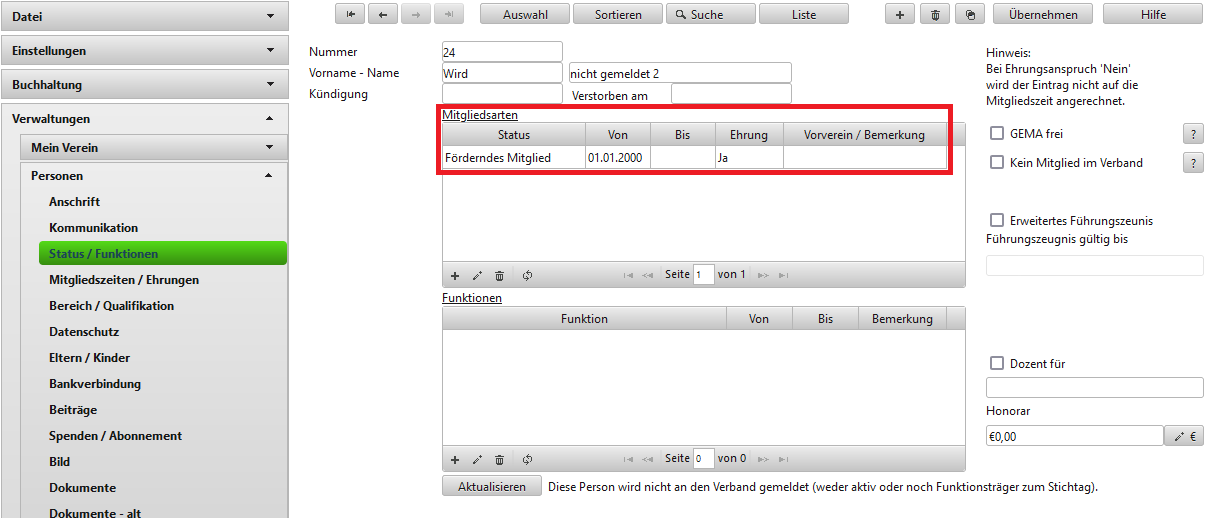This screenshot has width=1205, height=518.
Task: Click the Honorar amount field
Action: (1075, 436)
